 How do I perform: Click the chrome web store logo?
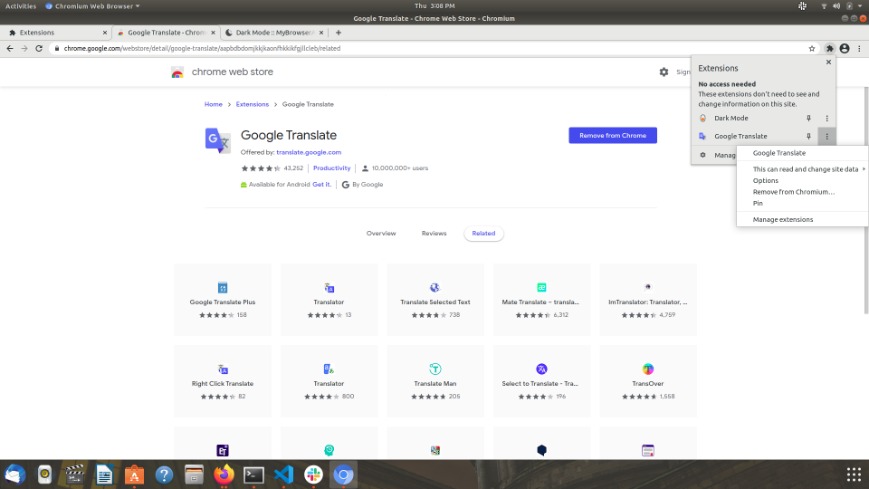222,72
